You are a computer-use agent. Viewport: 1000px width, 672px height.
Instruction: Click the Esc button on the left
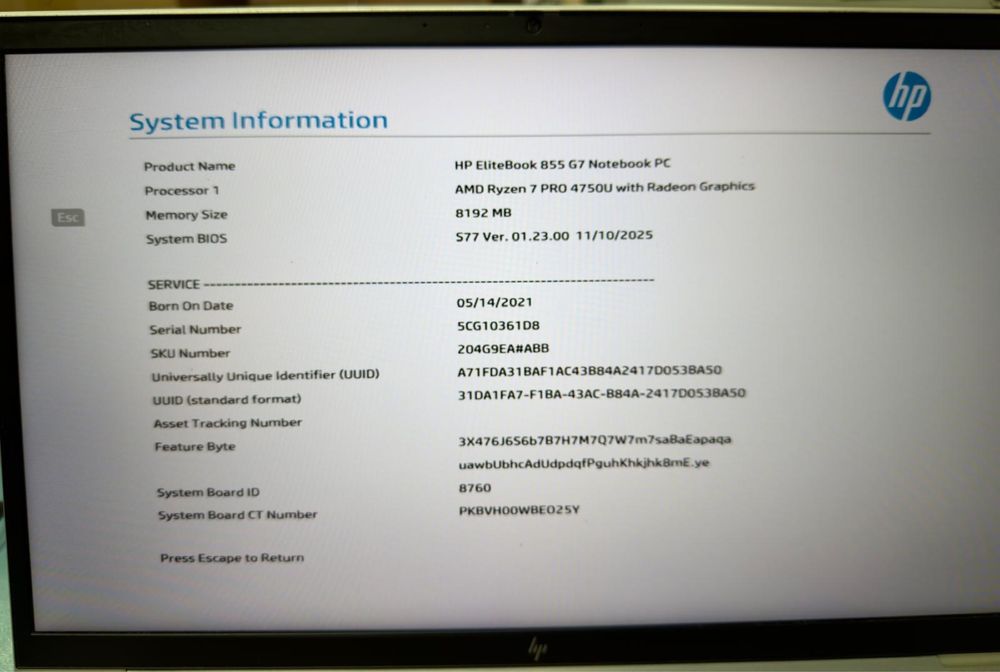click(68, 217)
